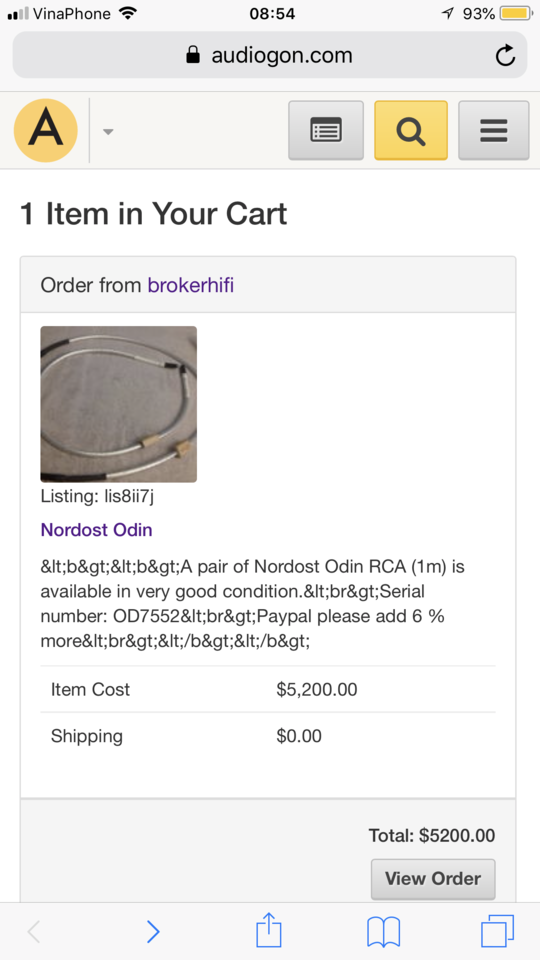
Task: Go forward with Safari's right arrow
Action: (153, 932)
